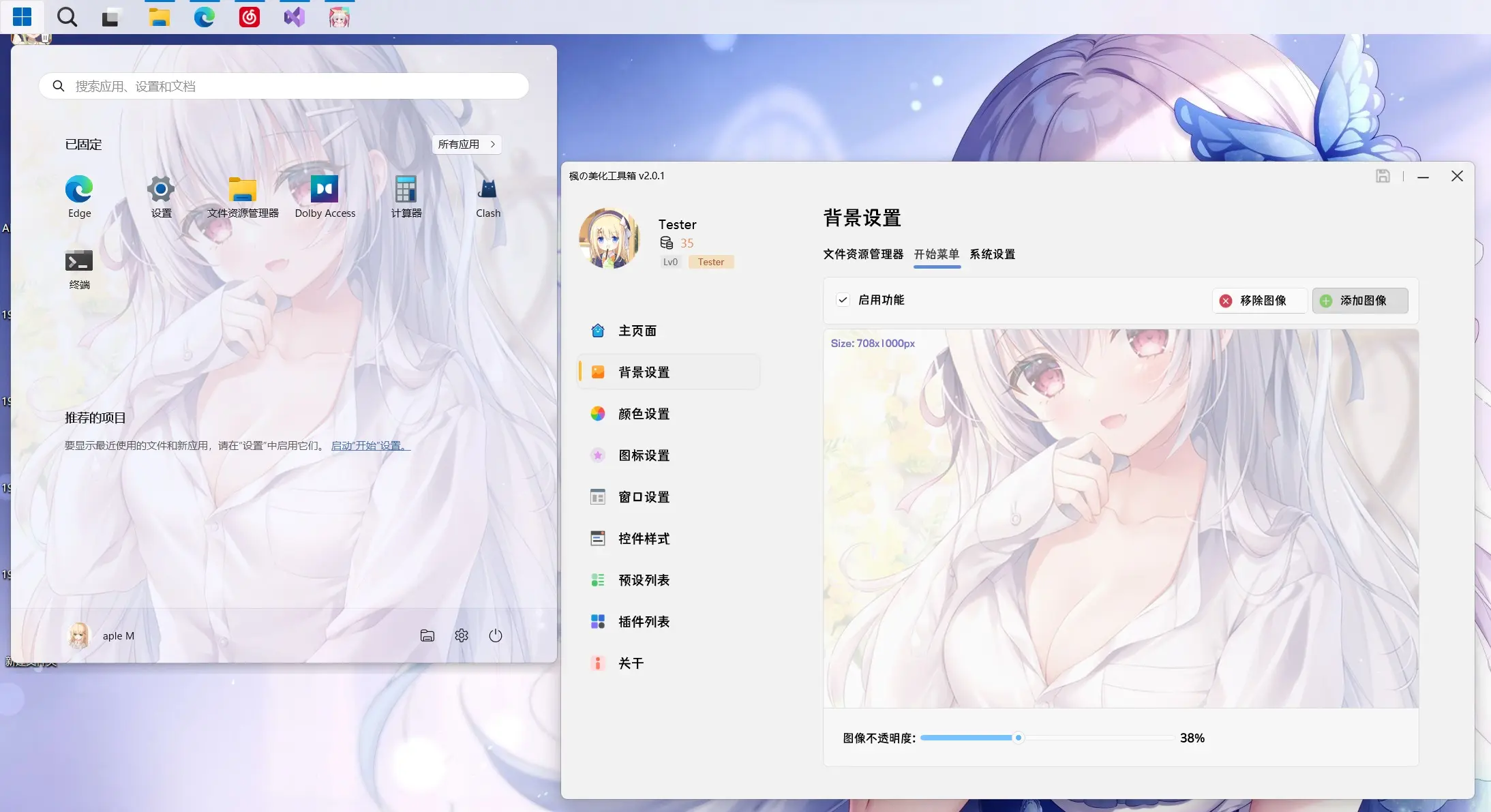Click the 移除图像 button

pyautogui.click(x=1259, y=301)
